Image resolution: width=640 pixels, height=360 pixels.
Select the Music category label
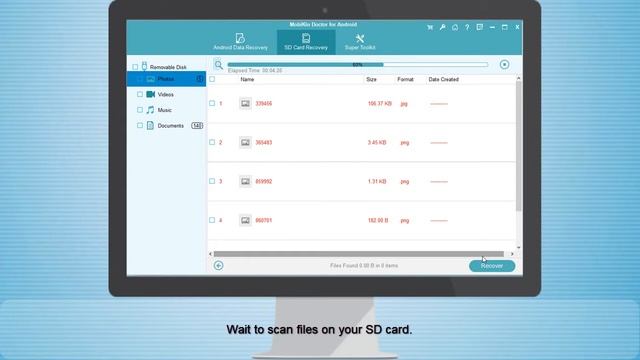tap(164, 110)
